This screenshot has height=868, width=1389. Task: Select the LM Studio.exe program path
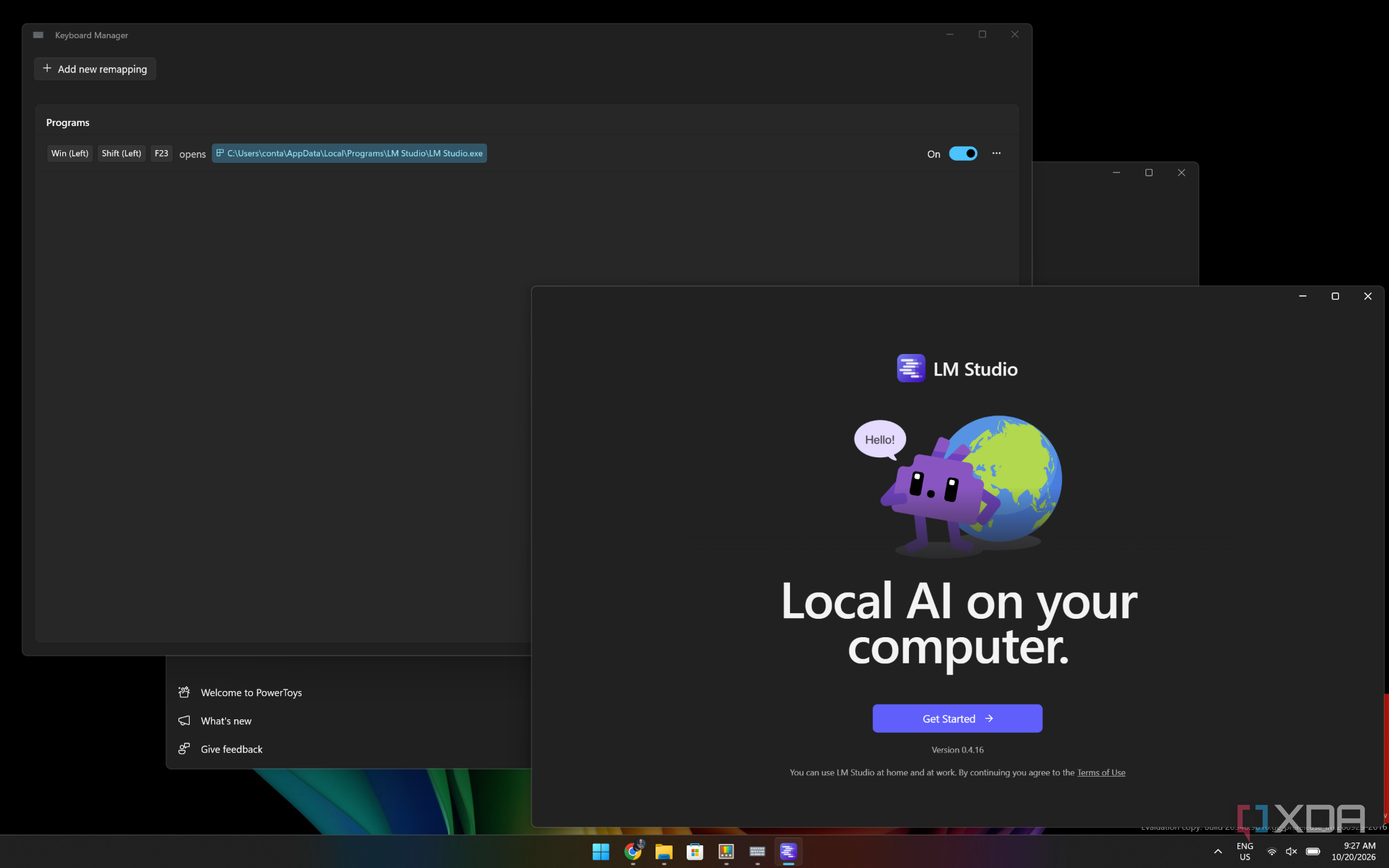pyautogui.click(x=349, y=154)
